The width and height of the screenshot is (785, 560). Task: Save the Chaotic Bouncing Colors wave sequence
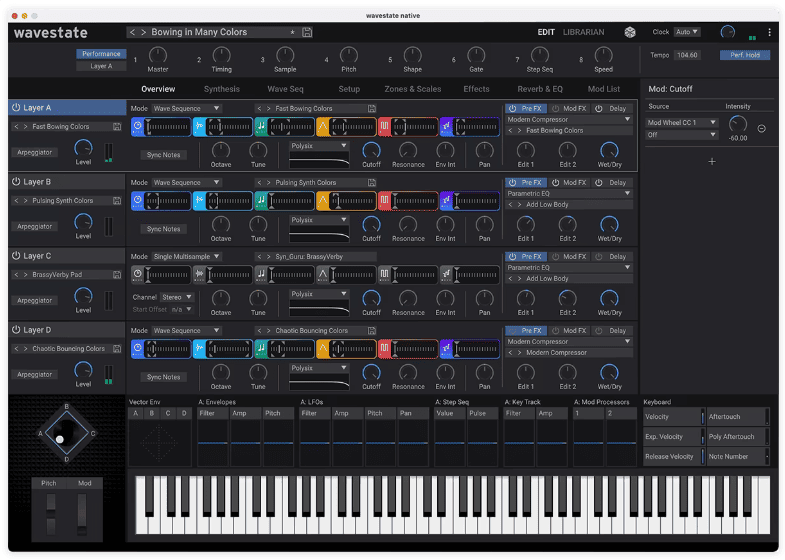tap(371, 331)
